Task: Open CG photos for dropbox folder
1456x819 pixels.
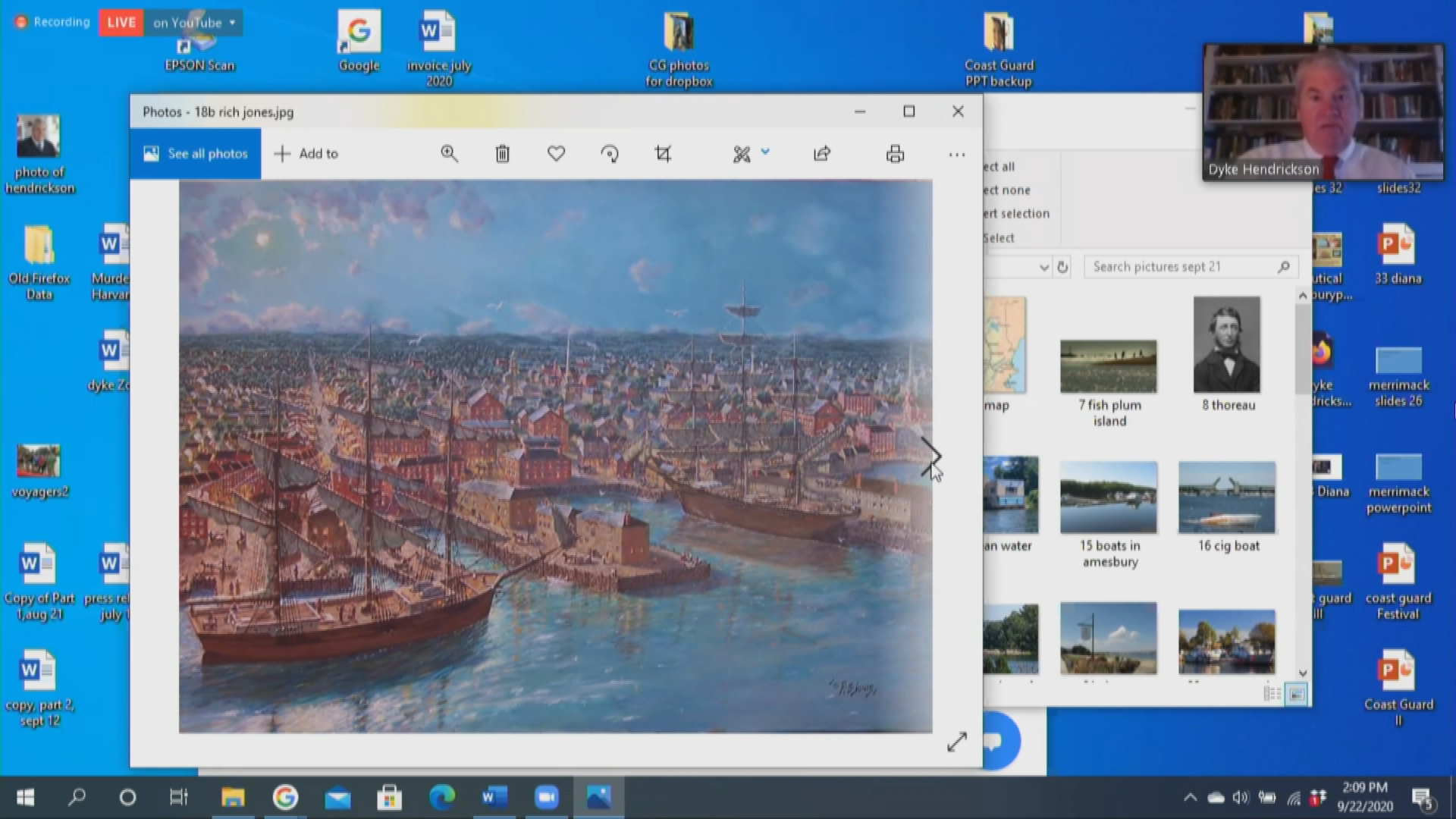Action: tap(679, 49)
